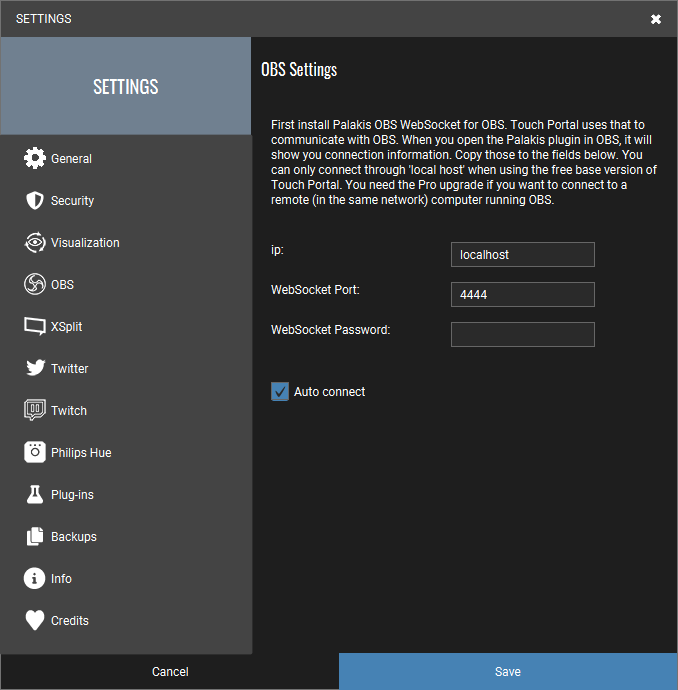This screenshot has height=690, width=678.
Task: Click the Security shield icon
Action: [x=35, y=201]
